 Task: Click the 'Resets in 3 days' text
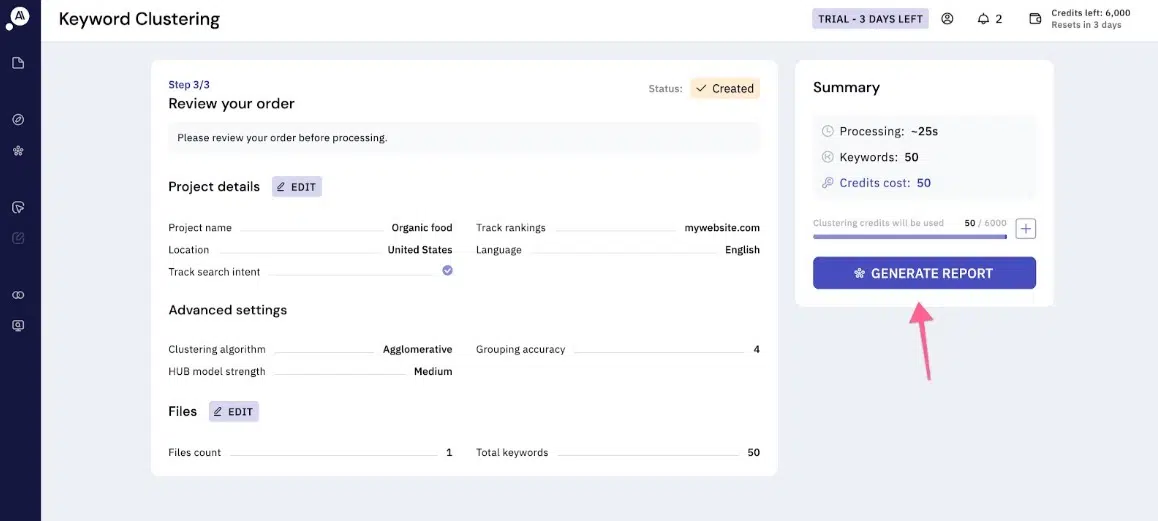pos(1086,25)
